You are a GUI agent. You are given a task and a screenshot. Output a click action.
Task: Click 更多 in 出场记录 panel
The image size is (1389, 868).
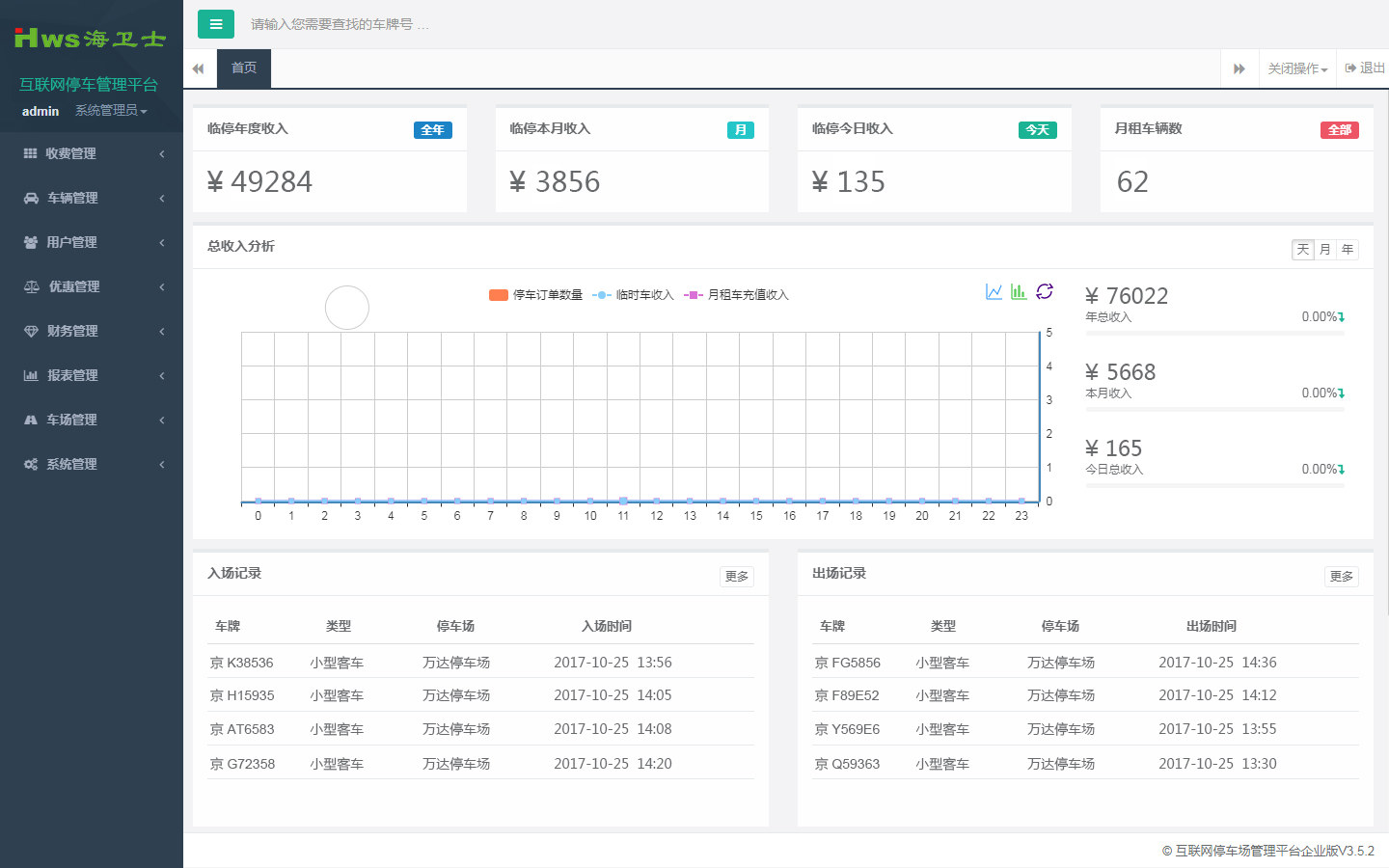click(1342, 577)
